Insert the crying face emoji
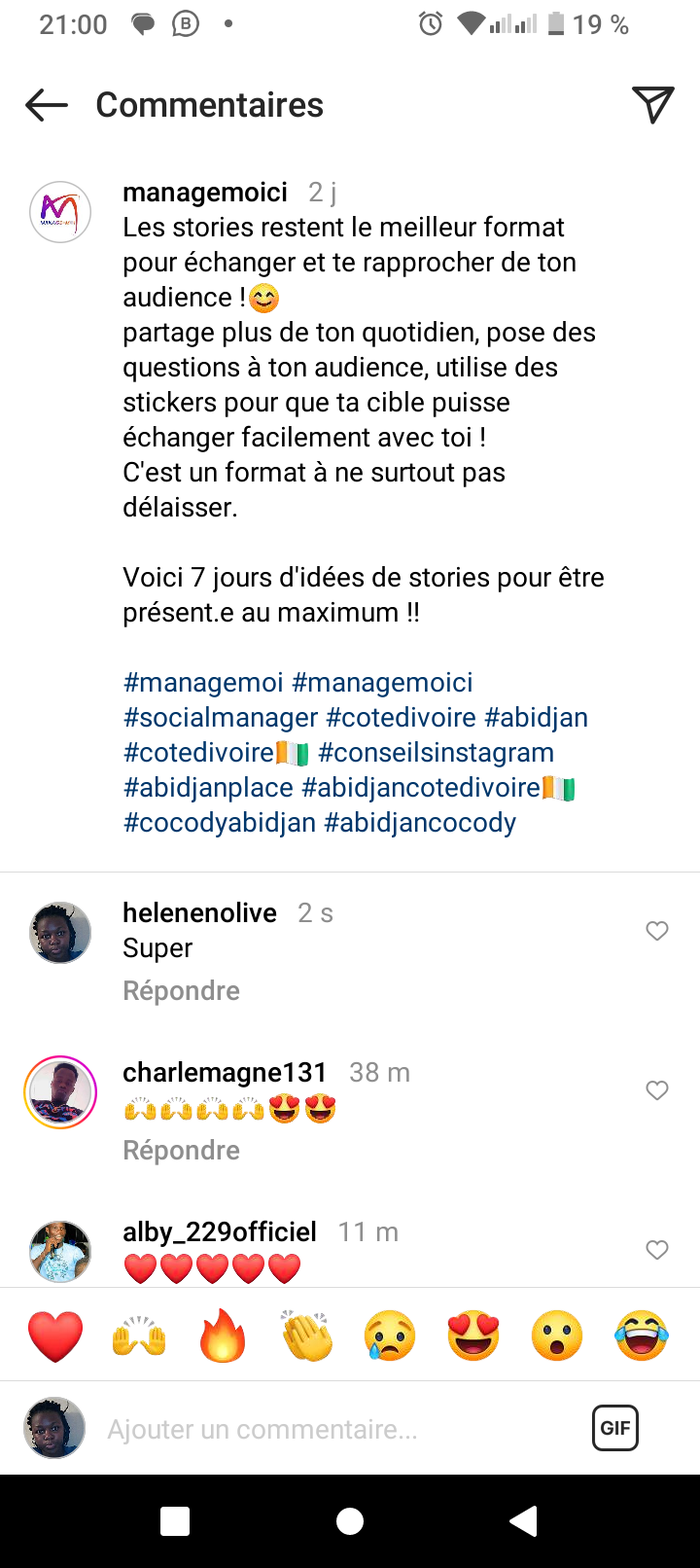Image resolution: width=700 pixels, height=1568 pixels. pos(391,1336)
